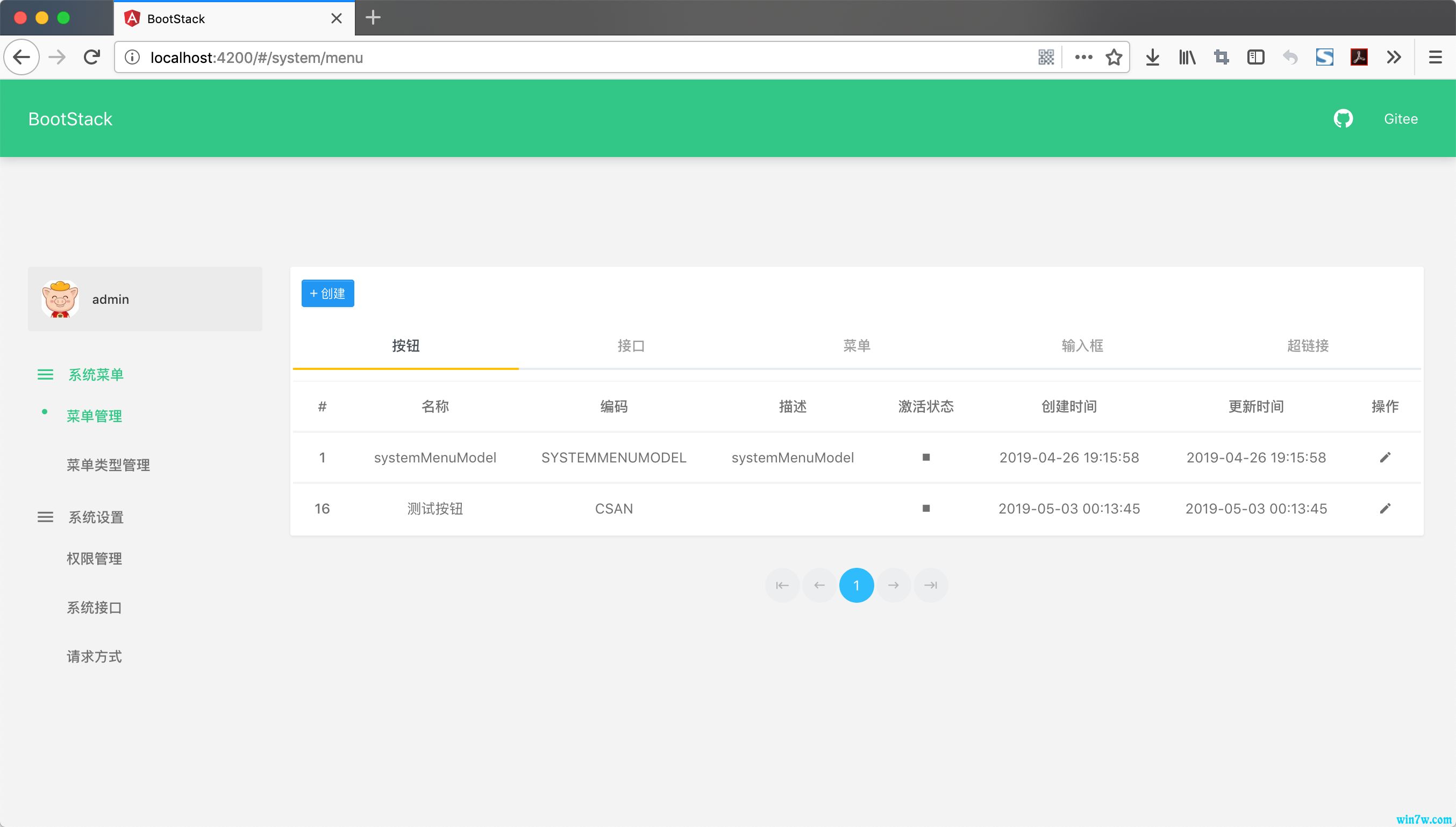The height and width of the screenshot is (827, 1456).
Task: Edit the systemMenuModel row with pencil icon
Action: click(x=1385, y=457)
